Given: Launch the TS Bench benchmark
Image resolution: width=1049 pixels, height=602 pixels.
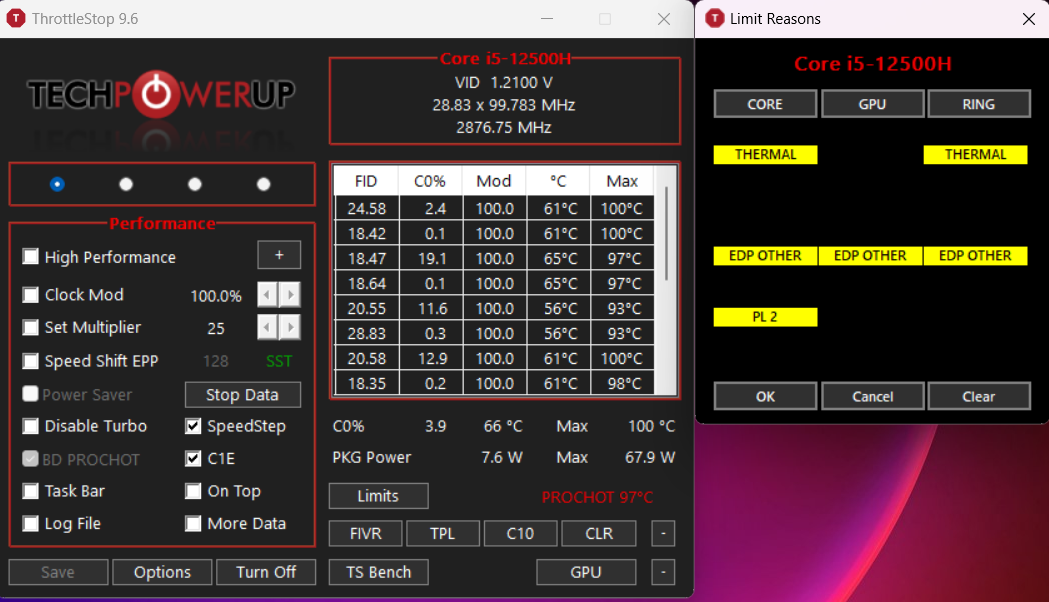Looking at the screenshot, I should pos(378,572).
